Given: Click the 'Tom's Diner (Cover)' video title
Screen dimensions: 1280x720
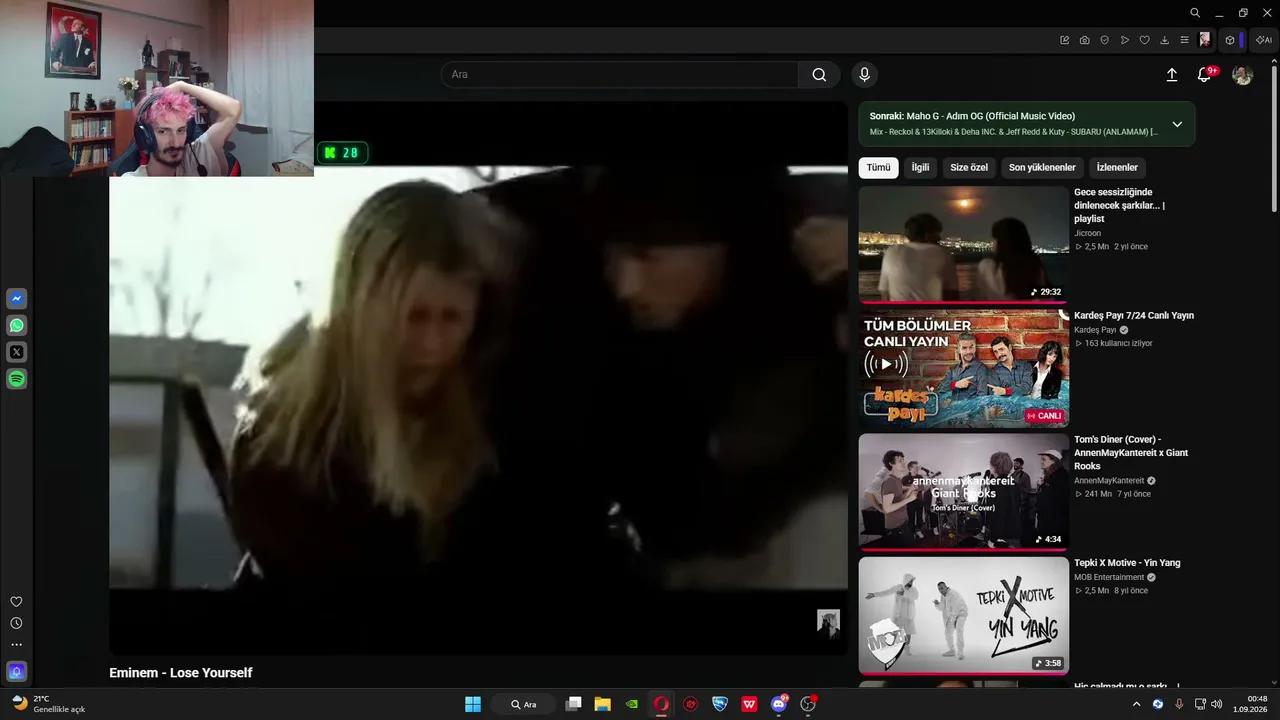Looking at the screenshot, I should tap(1131, 453).
